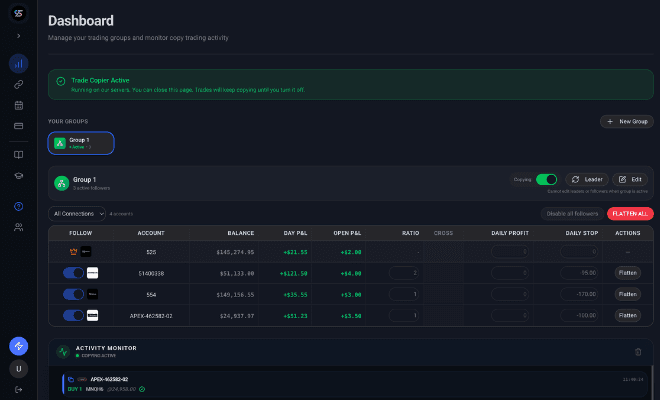
Task: Click the Activity Monitor pulse icon
Action: tap(63, 352)
